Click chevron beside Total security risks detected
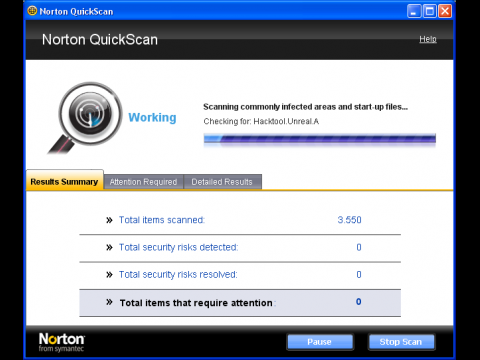 [x=109, y=247]
